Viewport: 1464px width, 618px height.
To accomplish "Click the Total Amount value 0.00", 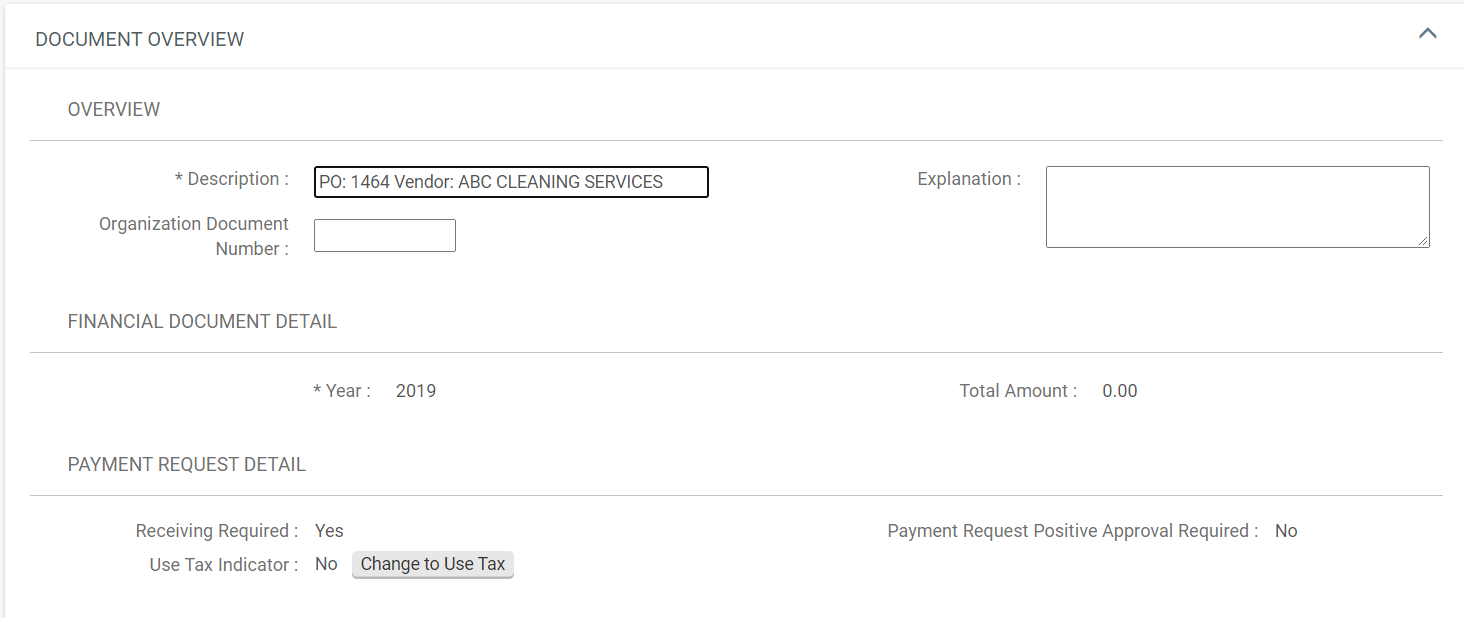I will (x=1119, y=391).
